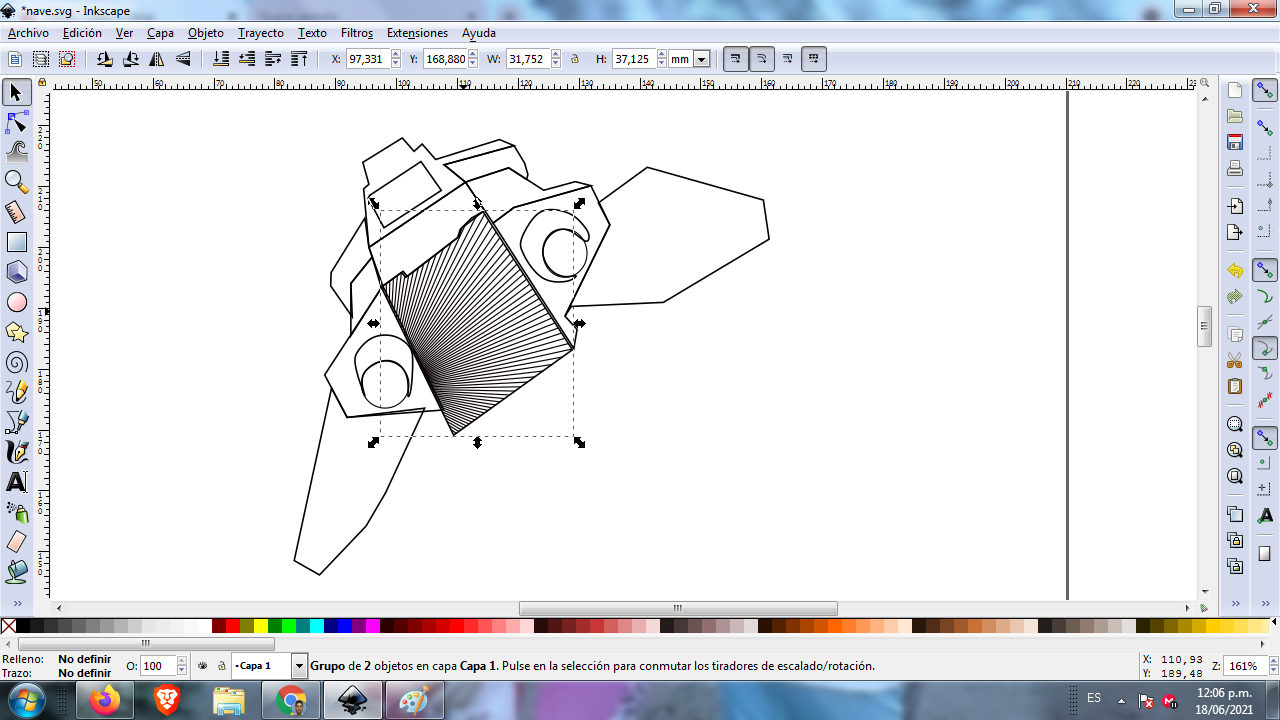Select the Pencil freehand tool
Image resolution: width=1280 pixels, height=720 pixels.
[16, 392]
